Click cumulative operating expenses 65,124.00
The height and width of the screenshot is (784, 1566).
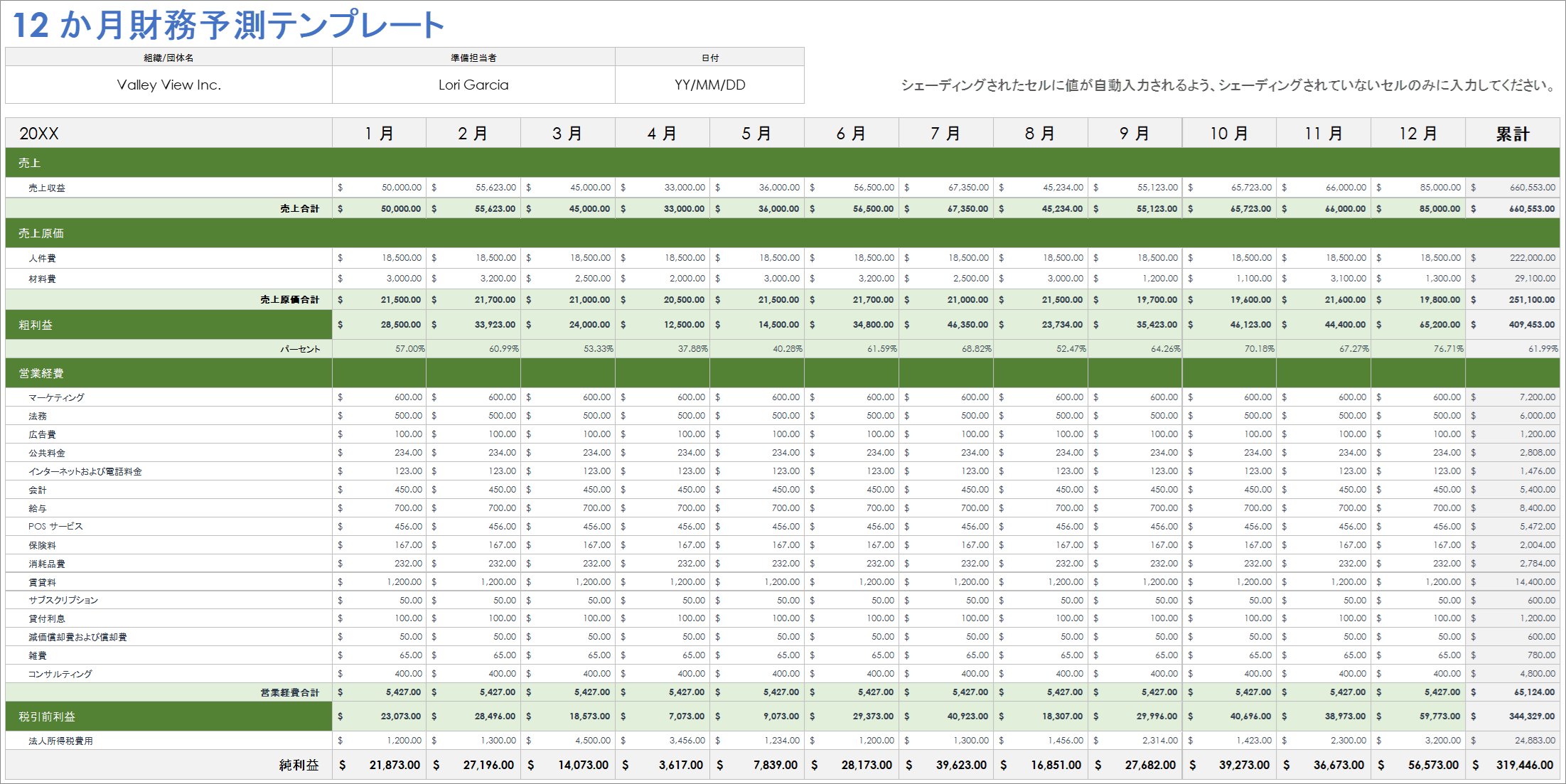[x=1513, y=692]
